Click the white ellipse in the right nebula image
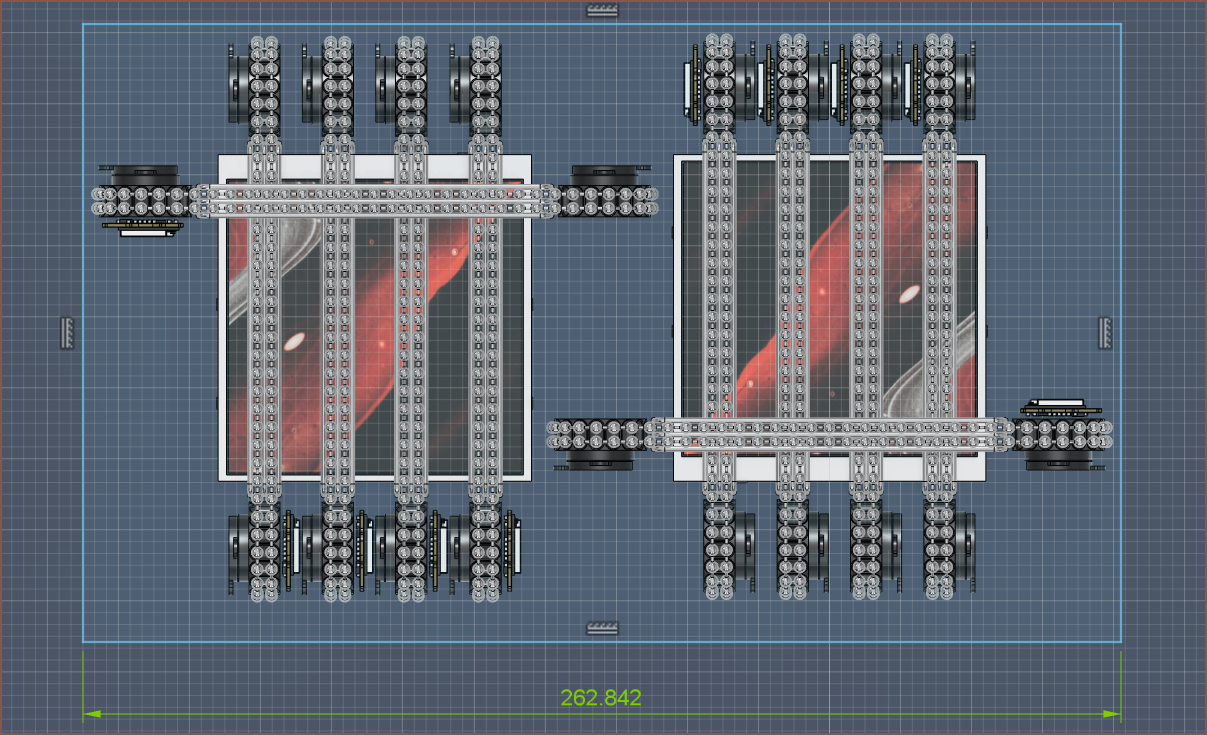 [909, 294]
